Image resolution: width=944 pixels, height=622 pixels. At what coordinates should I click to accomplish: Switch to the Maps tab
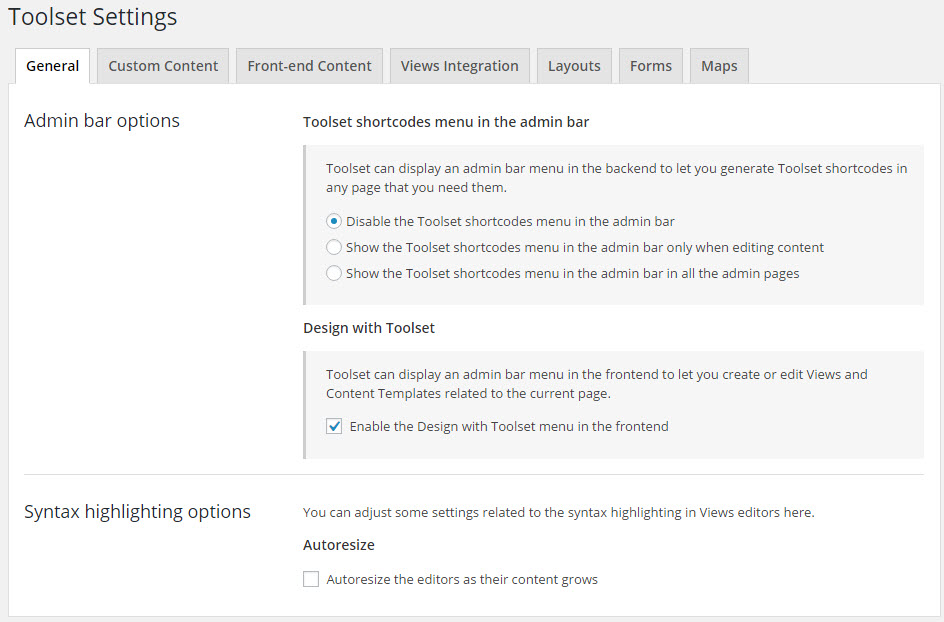[x=719, y=66]
